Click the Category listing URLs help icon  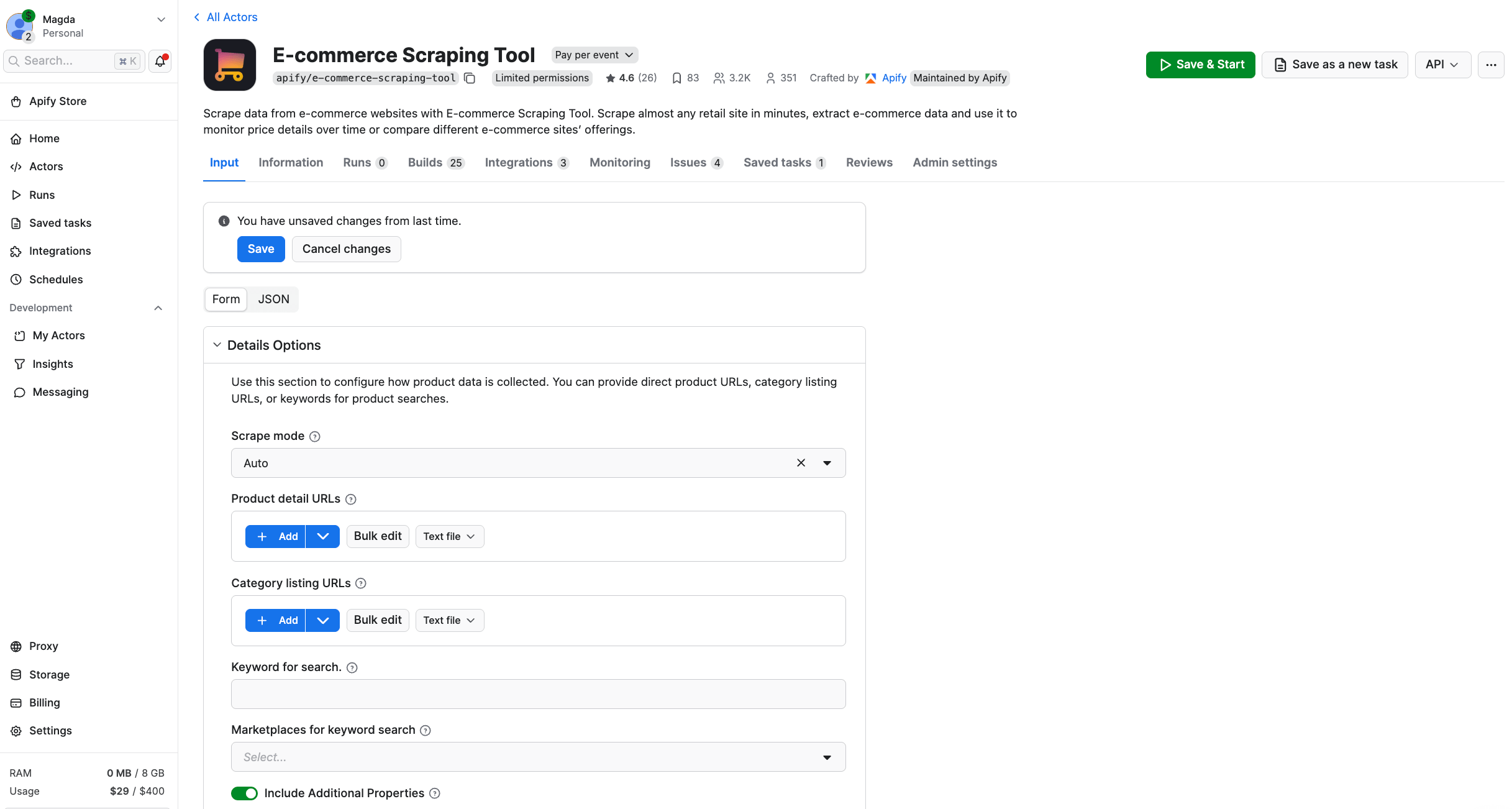(x=361, y=583)
